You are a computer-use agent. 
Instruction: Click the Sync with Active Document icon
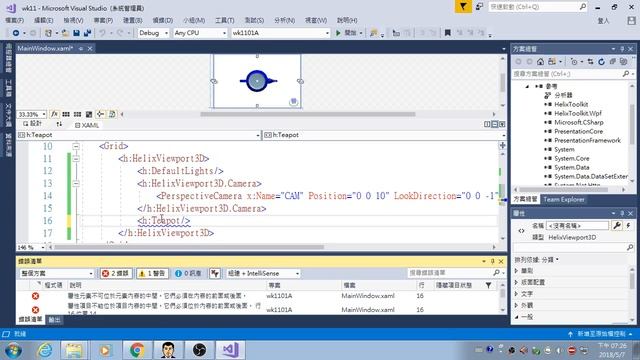(590, 62)
